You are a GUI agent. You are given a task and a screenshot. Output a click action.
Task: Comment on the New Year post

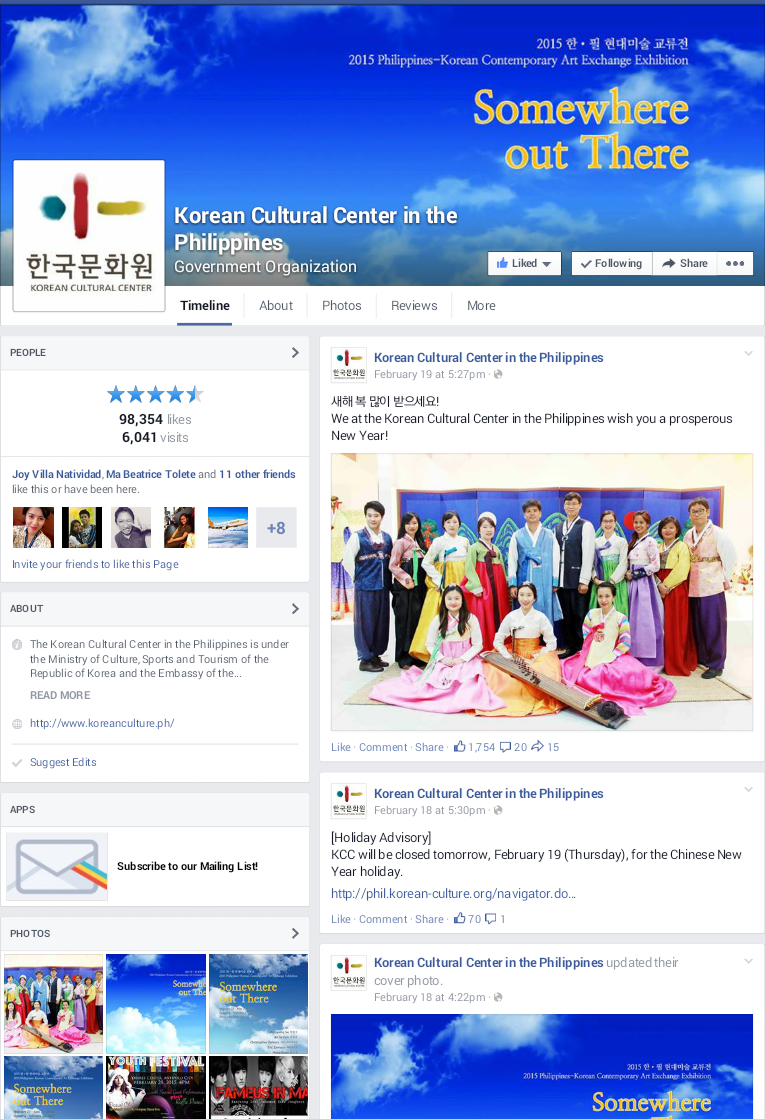click(x=383, y=747)
